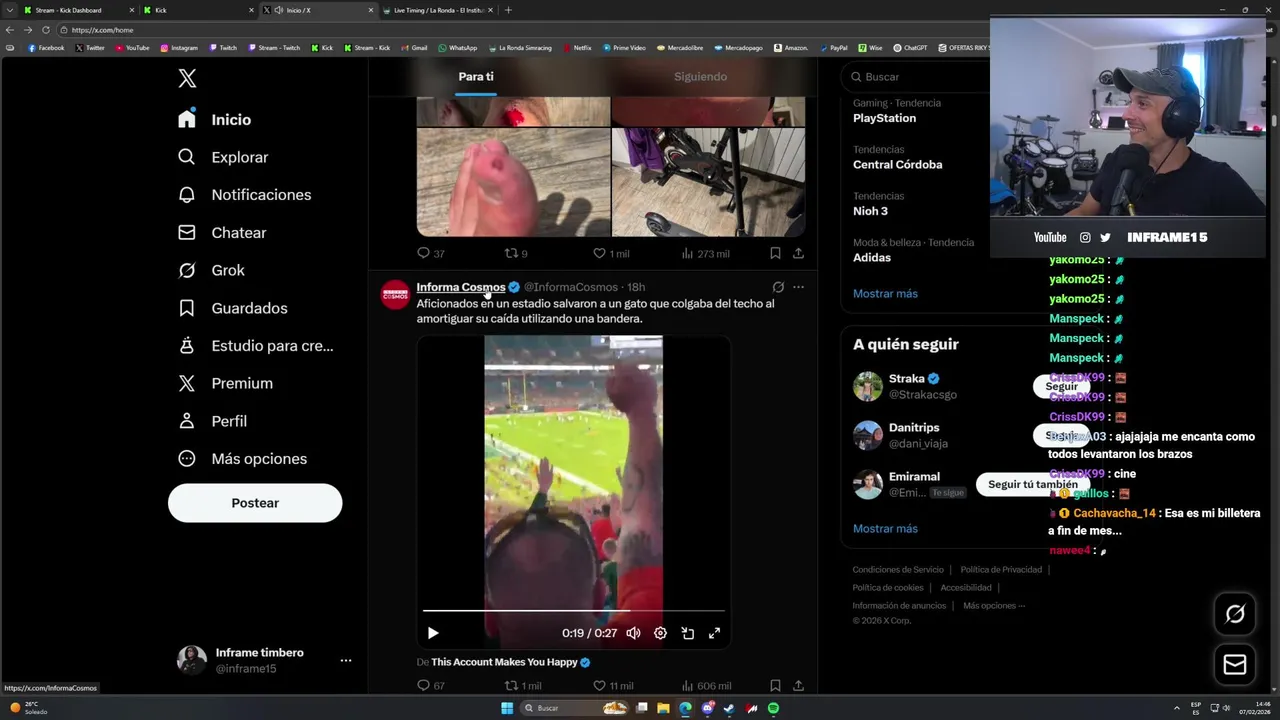
Task: Open the floating messages envelope button
Action: point(1235,664)
